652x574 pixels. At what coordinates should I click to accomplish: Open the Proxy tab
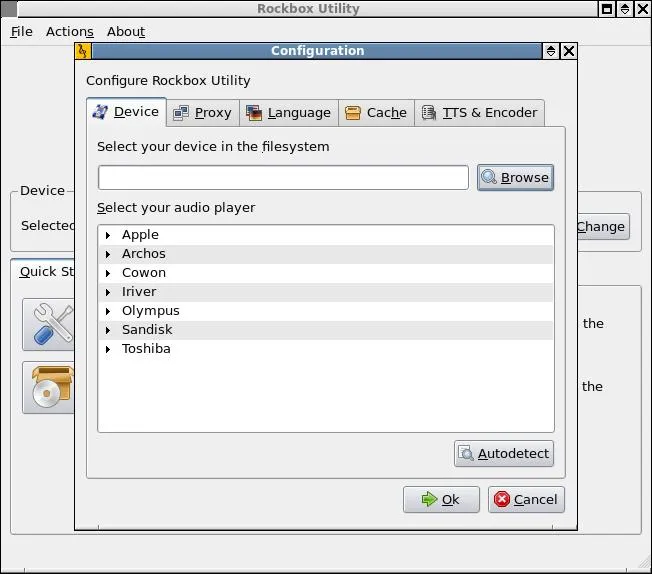pyautogui.click(x=203, y=113)
